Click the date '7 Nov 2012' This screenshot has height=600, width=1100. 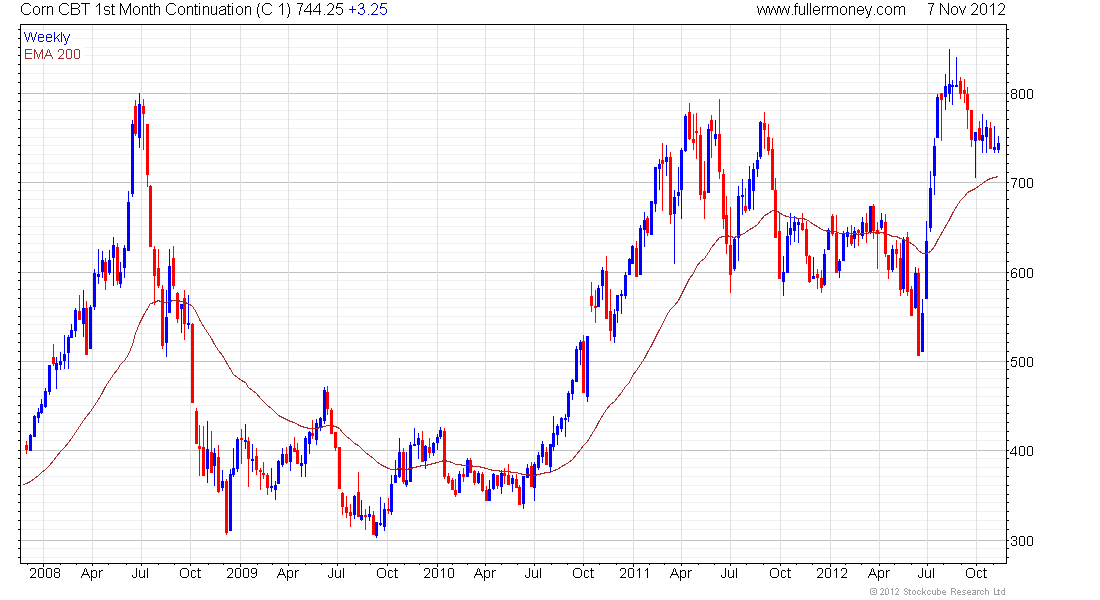(966, 10)
